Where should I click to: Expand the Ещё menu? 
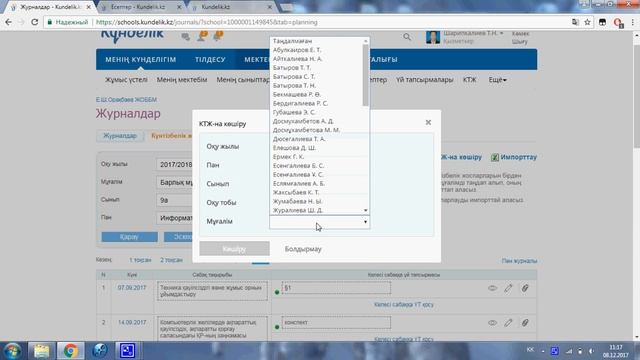coord(498,80)
